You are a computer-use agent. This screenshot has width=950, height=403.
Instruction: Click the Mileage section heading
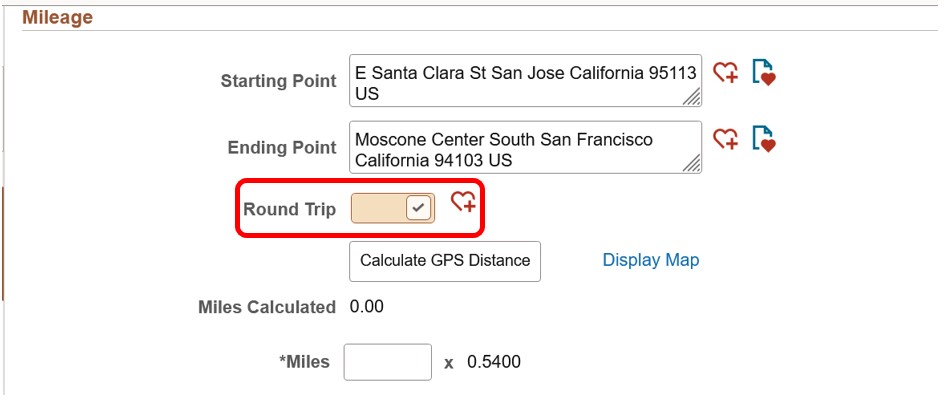point(57,17)
